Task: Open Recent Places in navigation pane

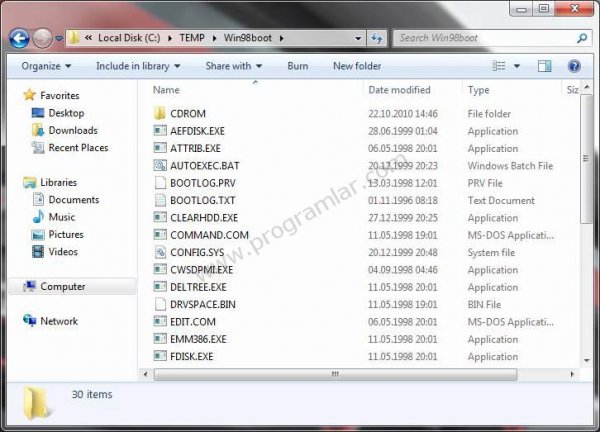Action: click(78, 148)
